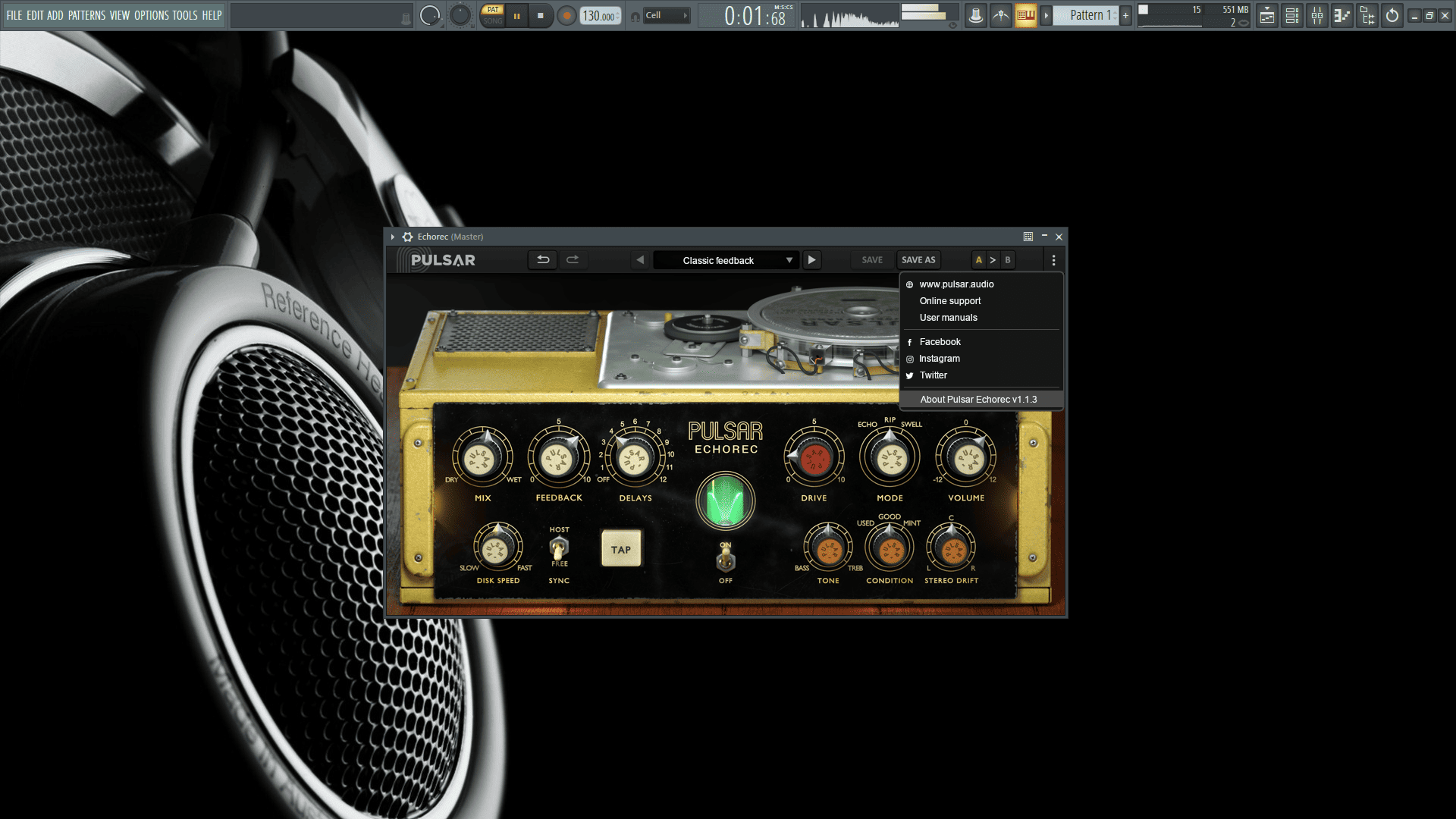The image size is (1456, 819).
Task: Redo the Echorec change
Action: tap(573, 260)
